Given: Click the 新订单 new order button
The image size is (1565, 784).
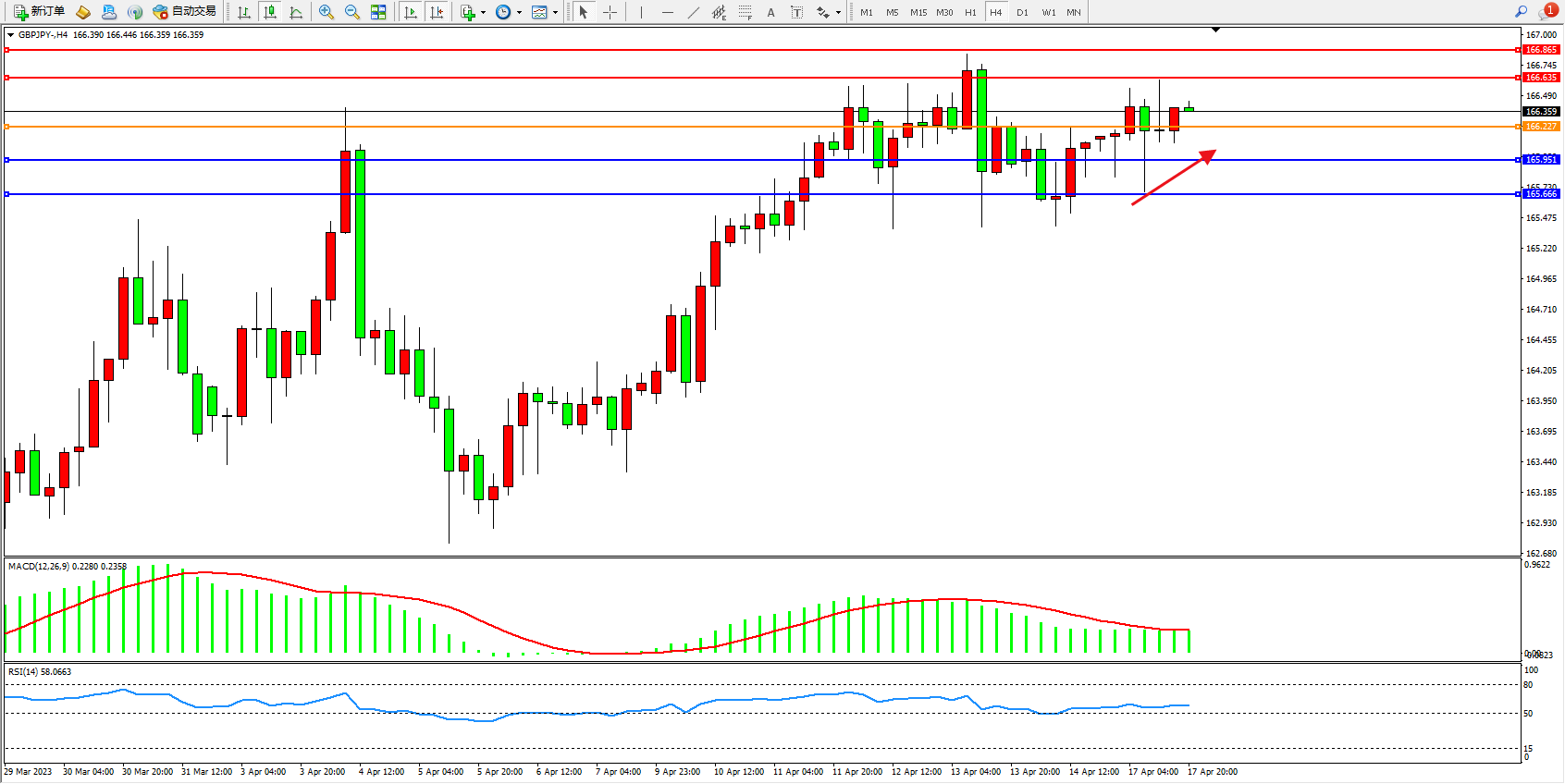Looking at the screenshot, I should [39, 12].
